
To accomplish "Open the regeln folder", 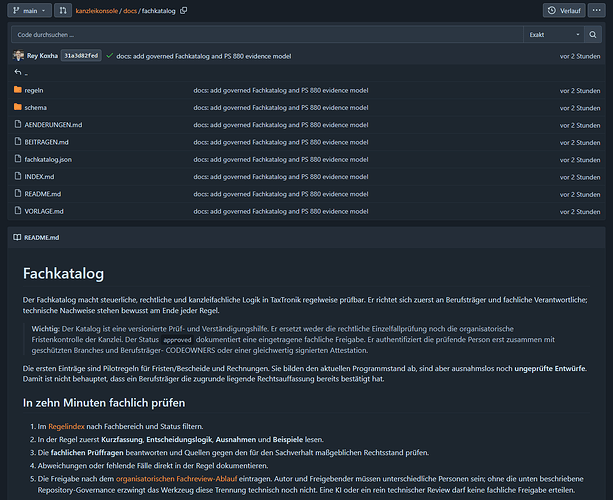I will pos(34,90).
